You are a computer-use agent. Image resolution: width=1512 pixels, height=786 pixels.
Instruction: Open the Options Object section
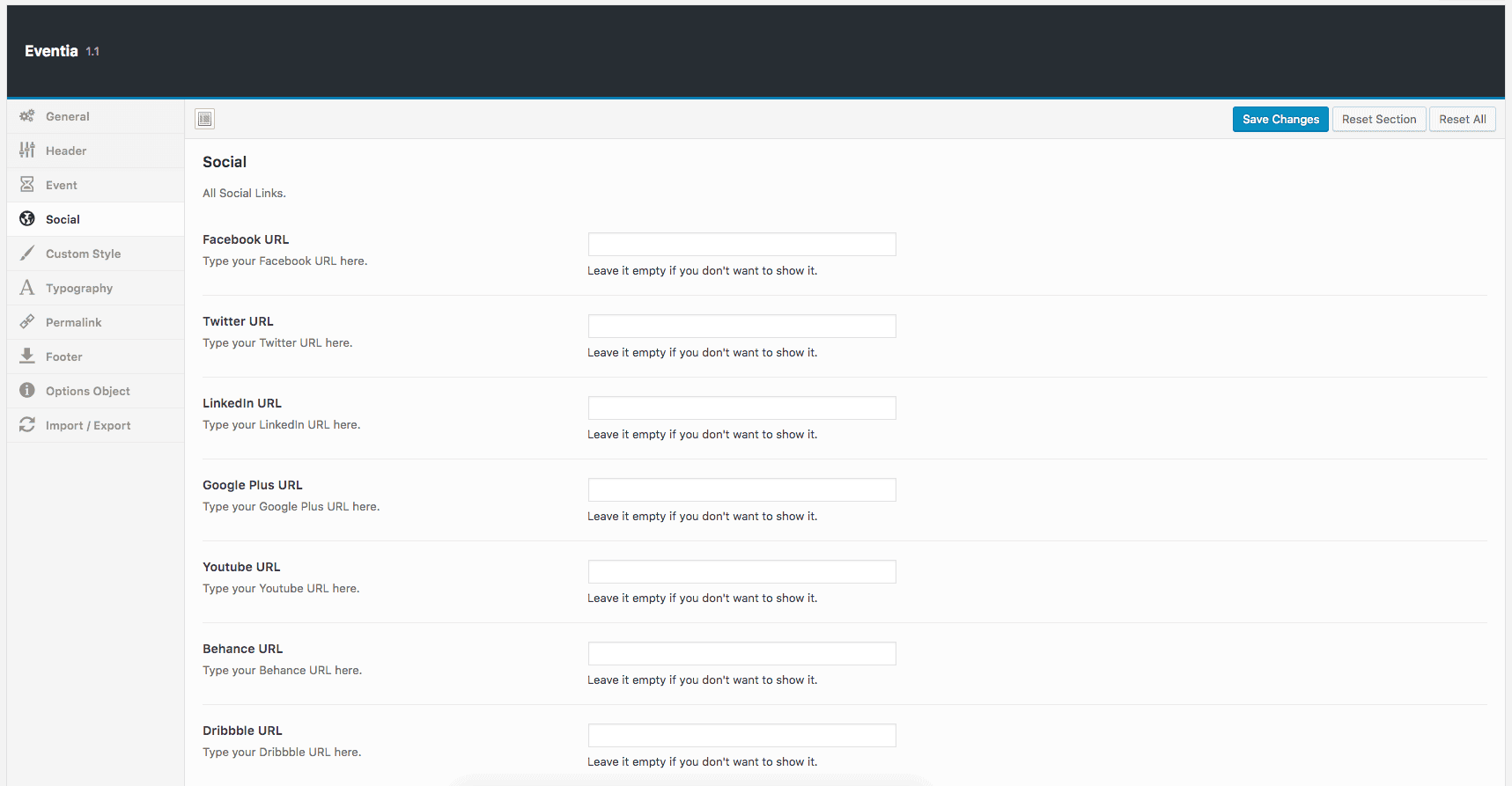87,391
